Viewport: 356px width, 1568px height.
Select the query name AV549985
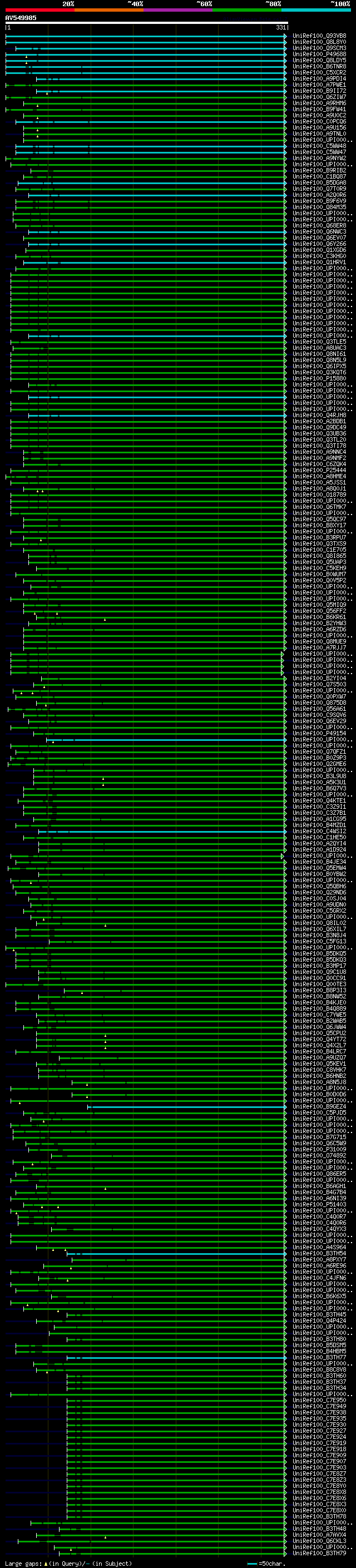(x=21, y=18)
